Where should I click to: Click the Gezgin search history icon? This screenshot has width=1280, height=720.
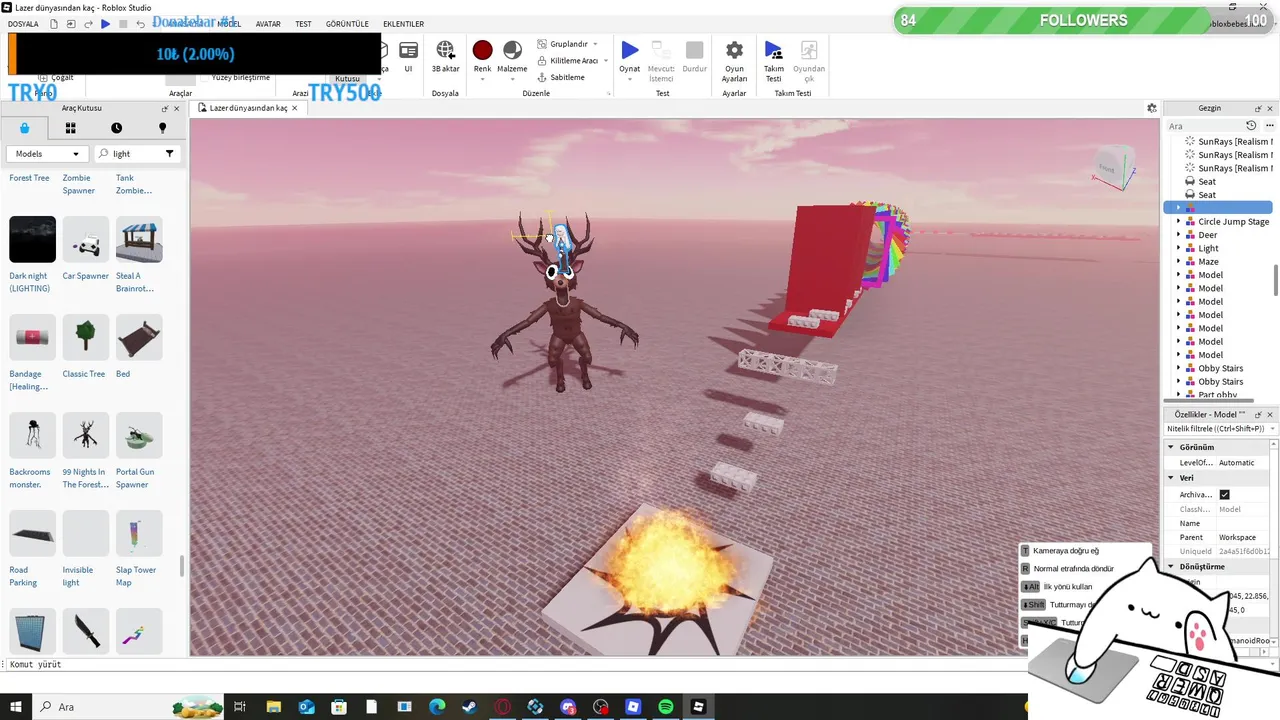pyautogui.click(x=1251, y=126)
